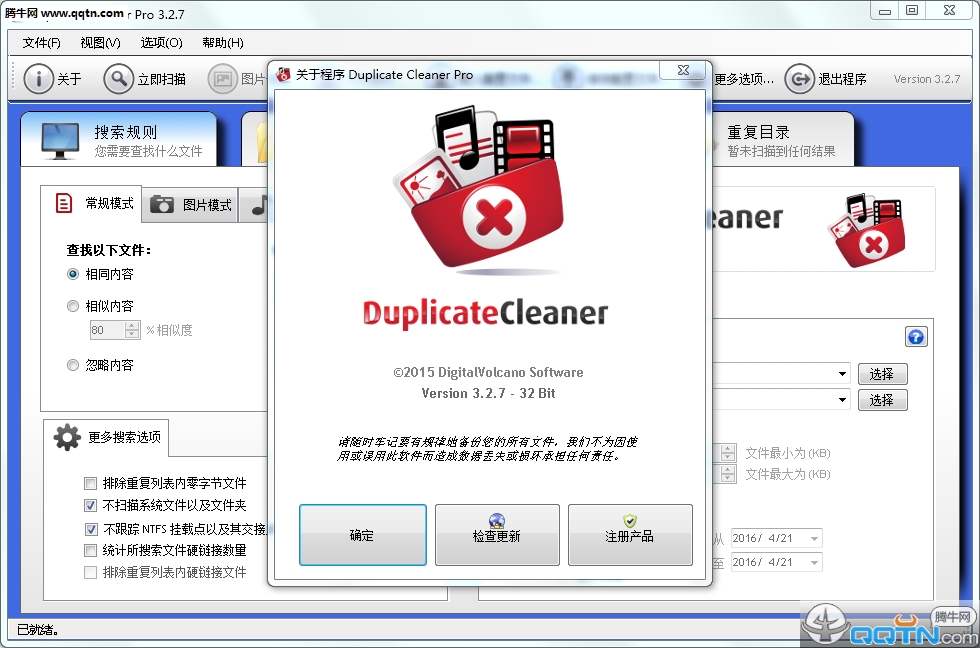Uncheck 不跟踪 NTFS 挂载点 checkbox
The height and width of the screenshot is (648, 980).
coord(91,529)
